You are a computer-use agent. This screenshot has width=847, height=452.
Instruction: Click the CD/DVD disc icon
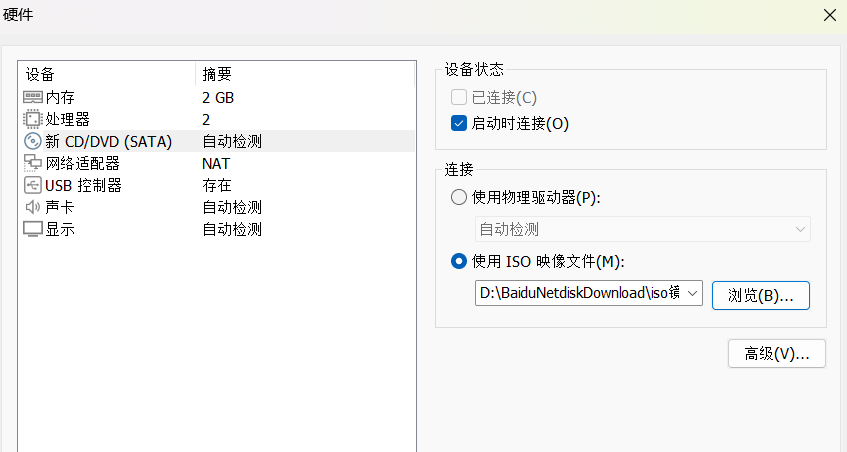(x=33, y=141)
